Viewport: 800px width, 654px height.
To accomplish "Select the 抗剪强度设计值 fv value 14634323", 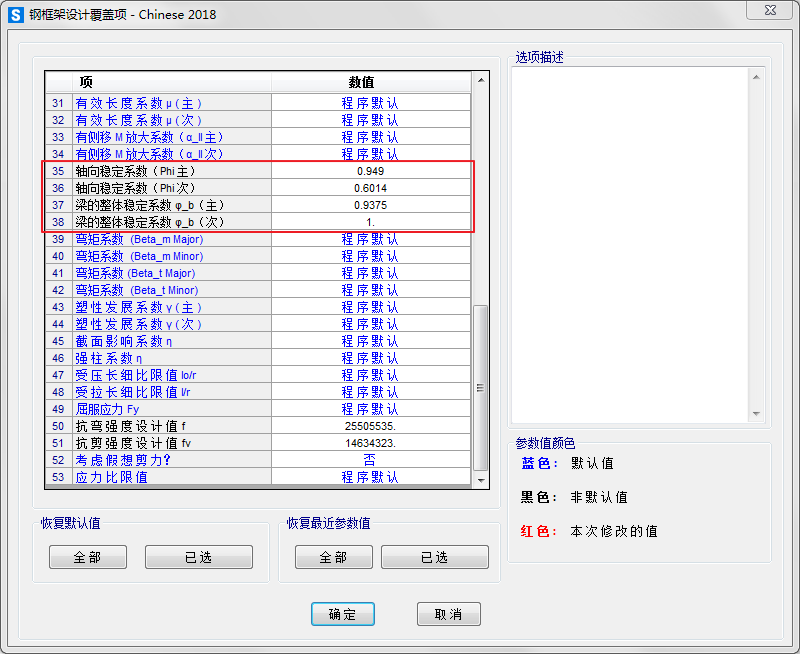I will point(370,443).
